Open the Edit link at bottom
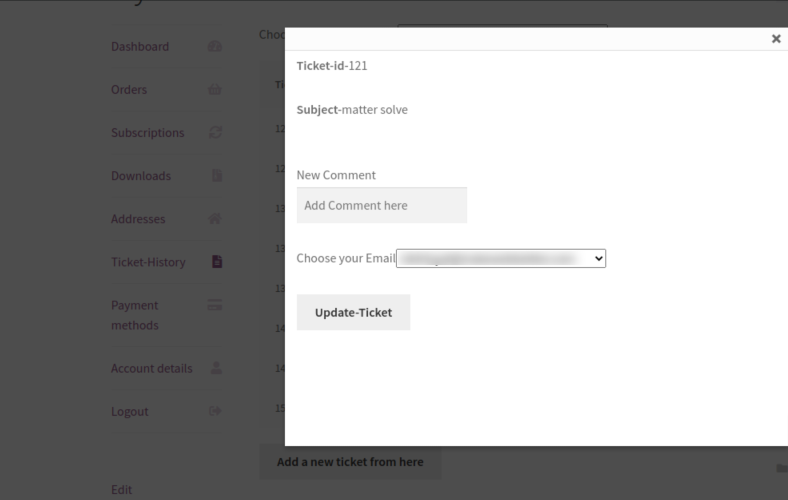The width and height of the screenshot is (788, 500). 122,489
